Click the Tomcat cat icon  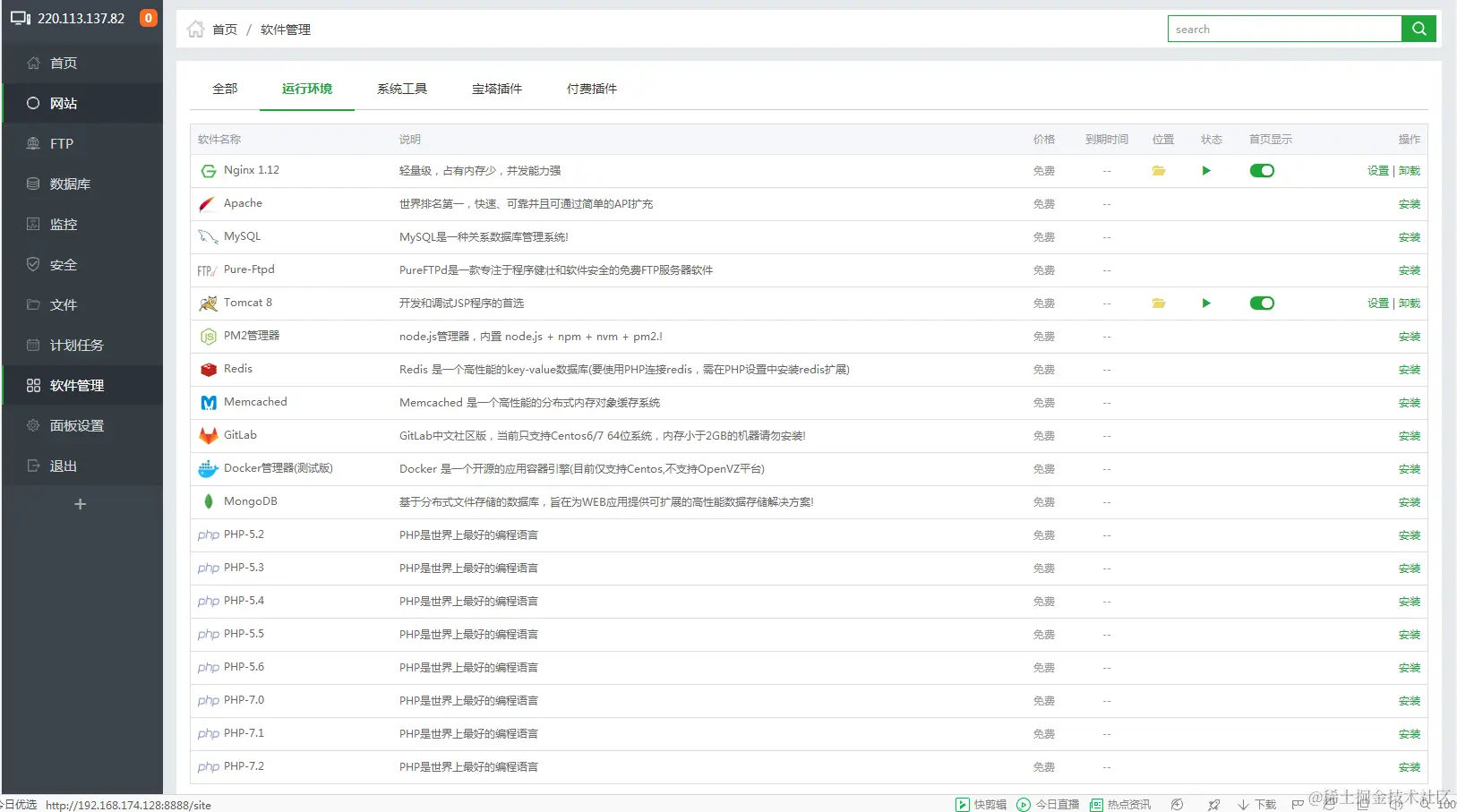[208, 303]
